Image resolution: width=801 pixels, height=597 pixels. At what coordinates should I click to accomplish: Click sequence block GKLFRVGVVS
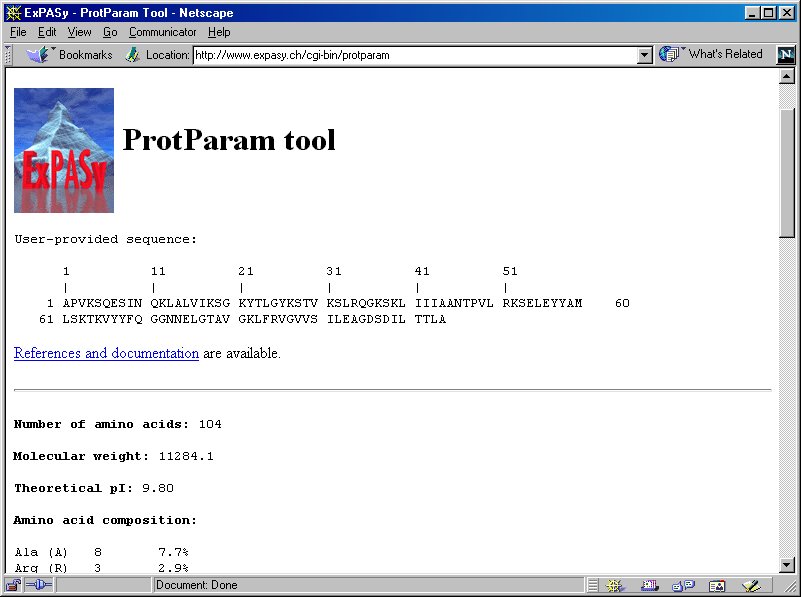[x=278, y=319]
